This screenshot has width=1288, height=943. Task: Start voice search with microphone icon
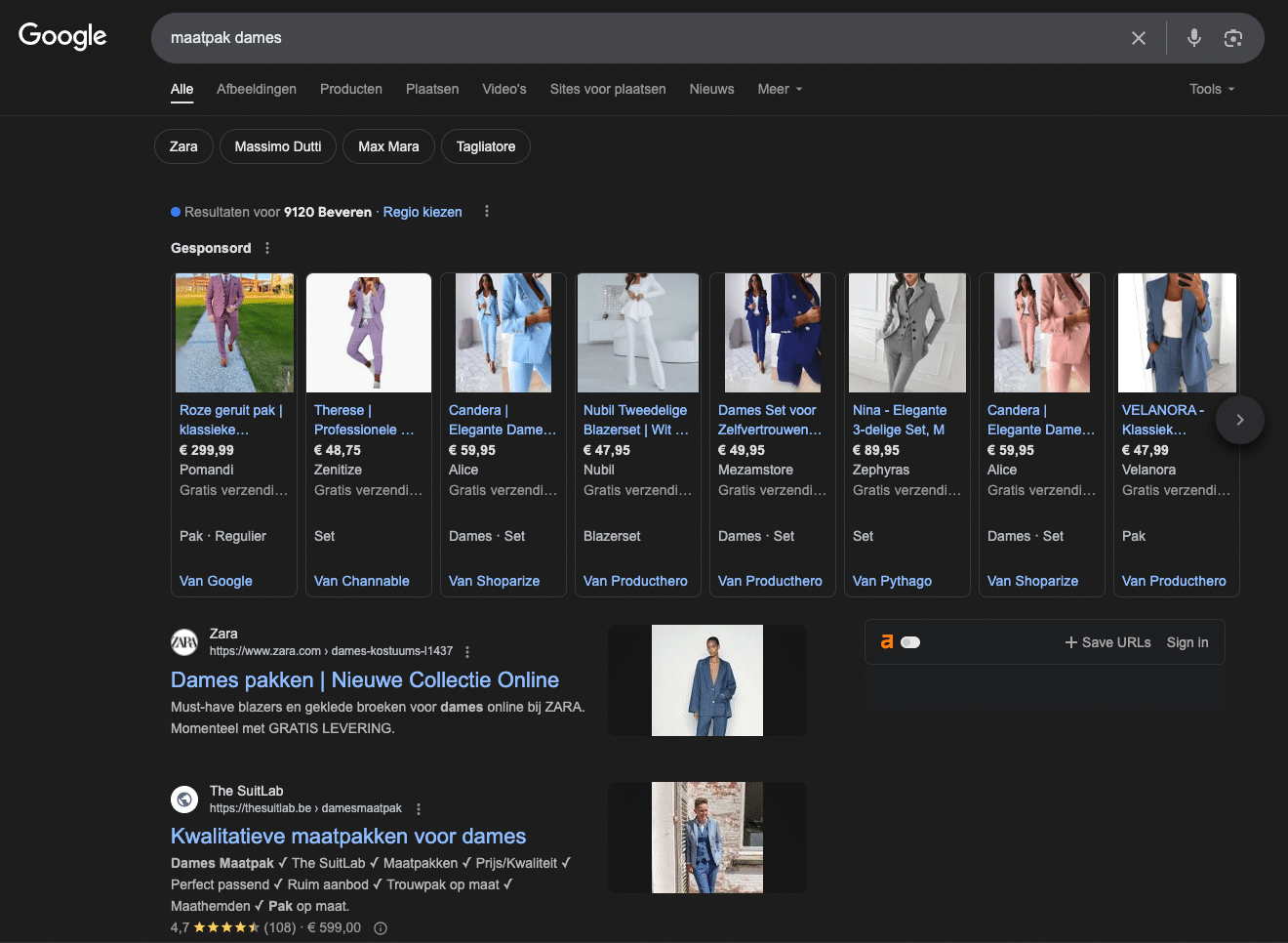tap(1194, 38)
